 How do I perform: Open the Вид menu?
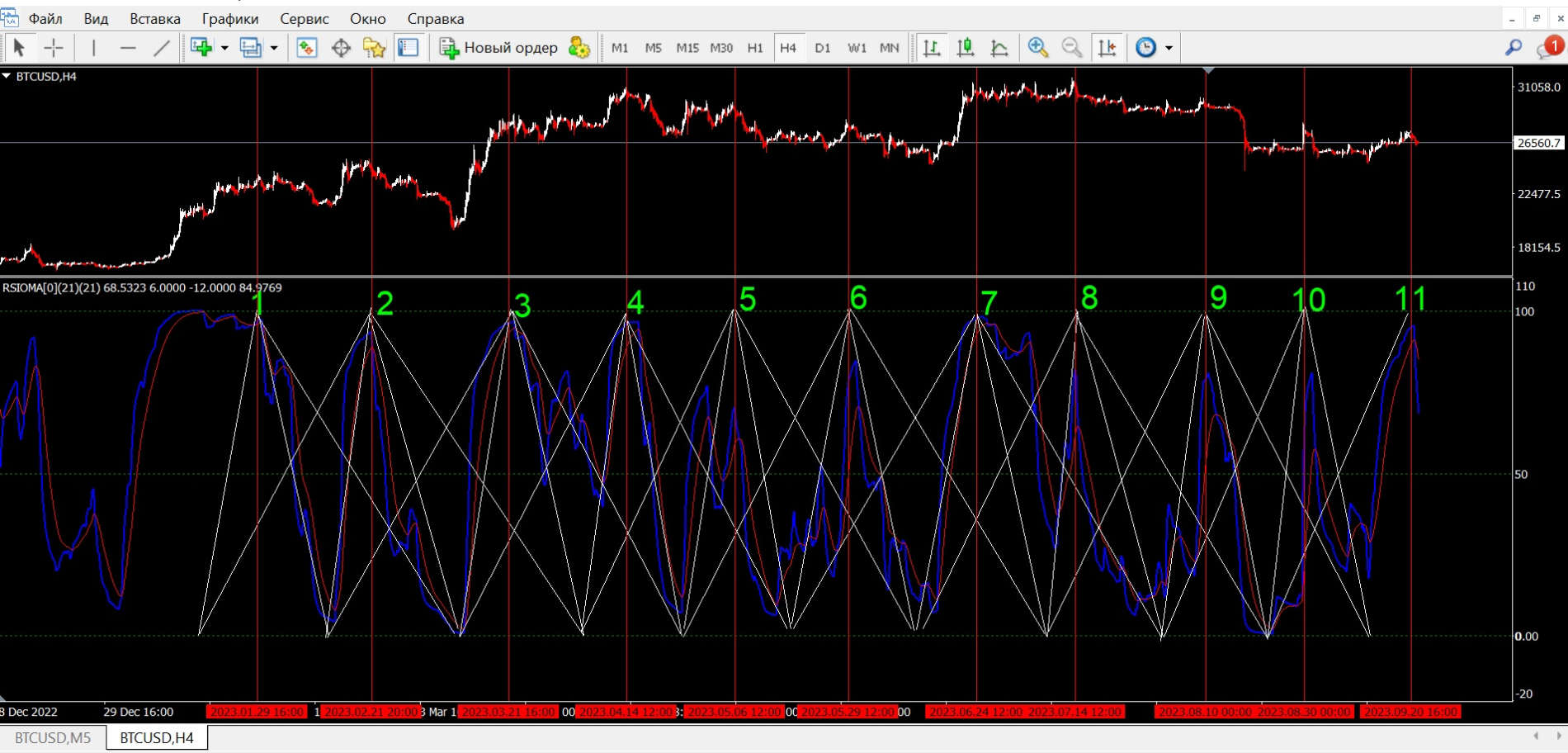pyautogui.click(x=96, y=18)
